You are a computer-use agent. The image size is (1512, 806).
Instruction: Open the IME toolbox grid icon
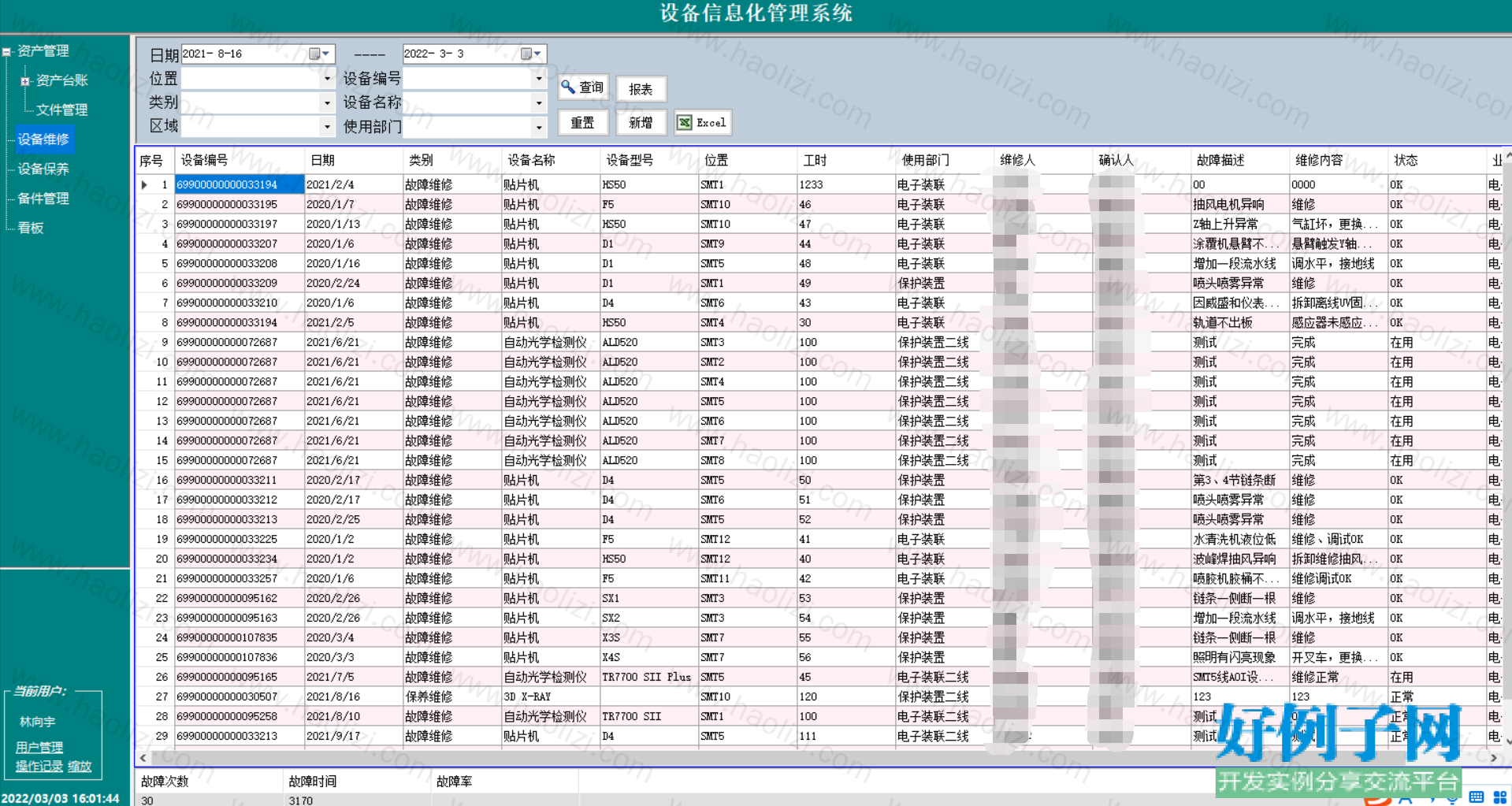click(1500, 797)
